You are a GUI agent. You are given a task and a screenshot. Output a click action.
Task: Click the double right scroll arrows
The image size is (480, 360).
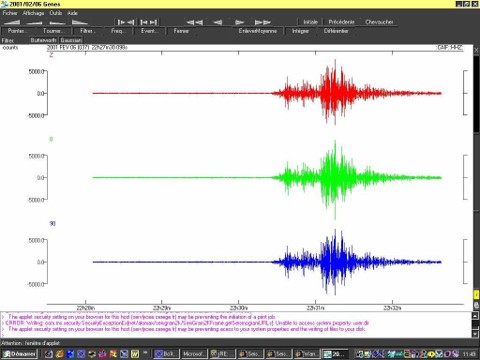pyautogui.click(x=262, y=22)
